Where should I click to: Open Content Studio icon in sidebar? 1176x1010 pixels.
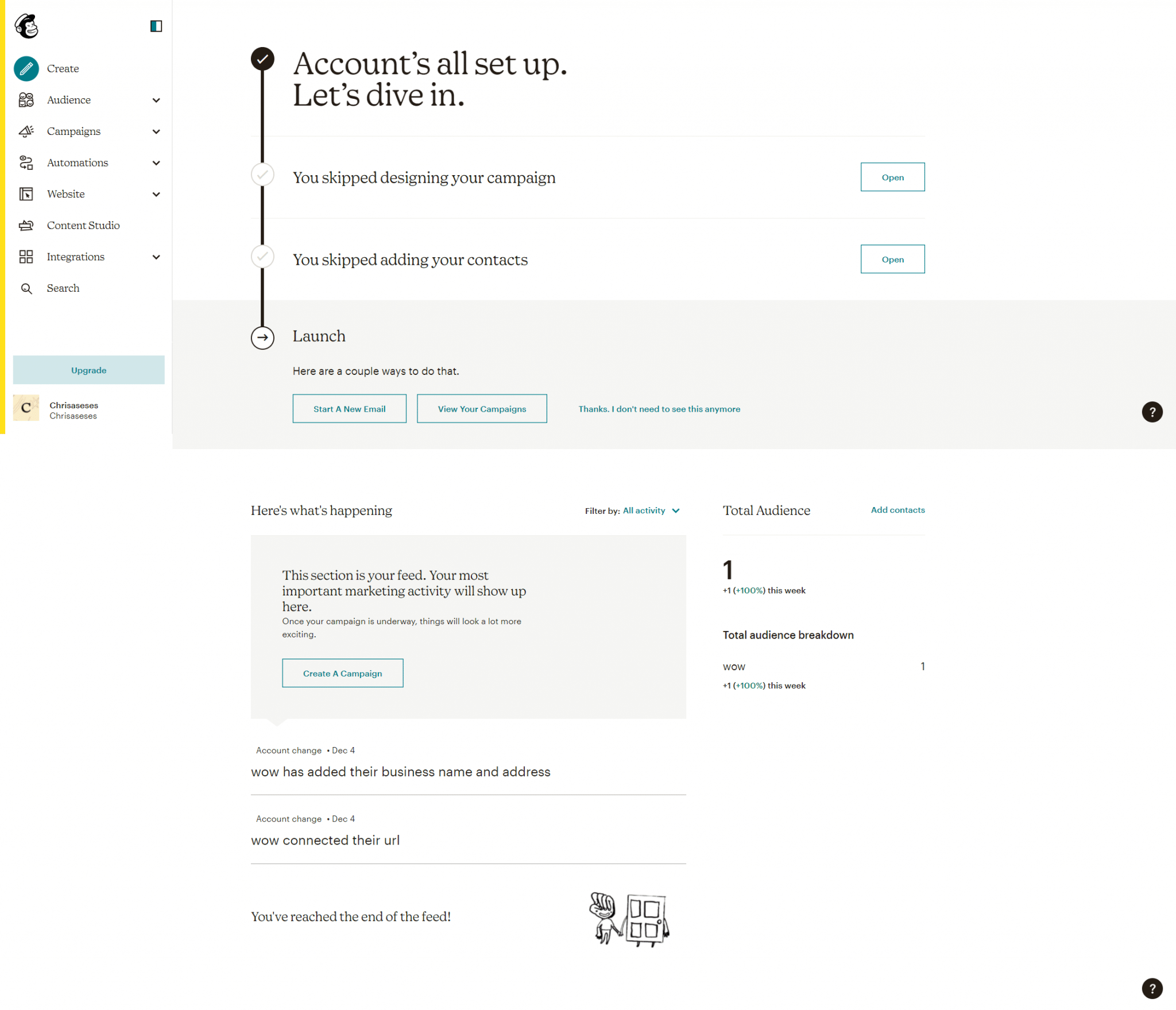[26, 225]
